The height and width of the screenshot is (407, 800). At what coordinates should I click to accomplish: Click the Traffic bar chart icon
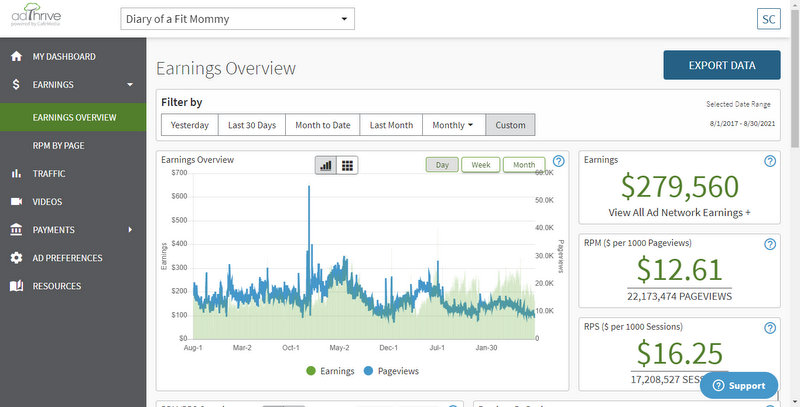coord(16,173)
